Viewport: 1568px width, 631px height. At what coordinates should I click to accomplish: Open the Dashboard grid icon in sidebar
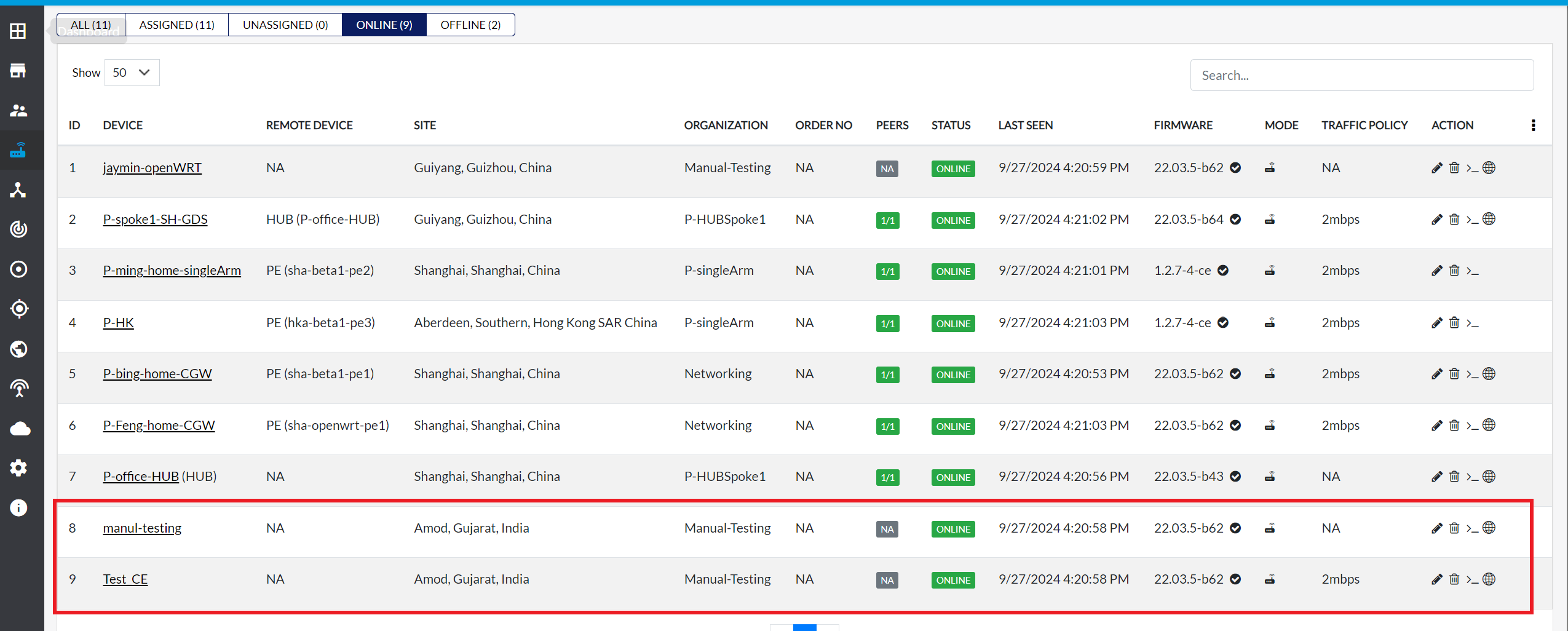[18, 31]
